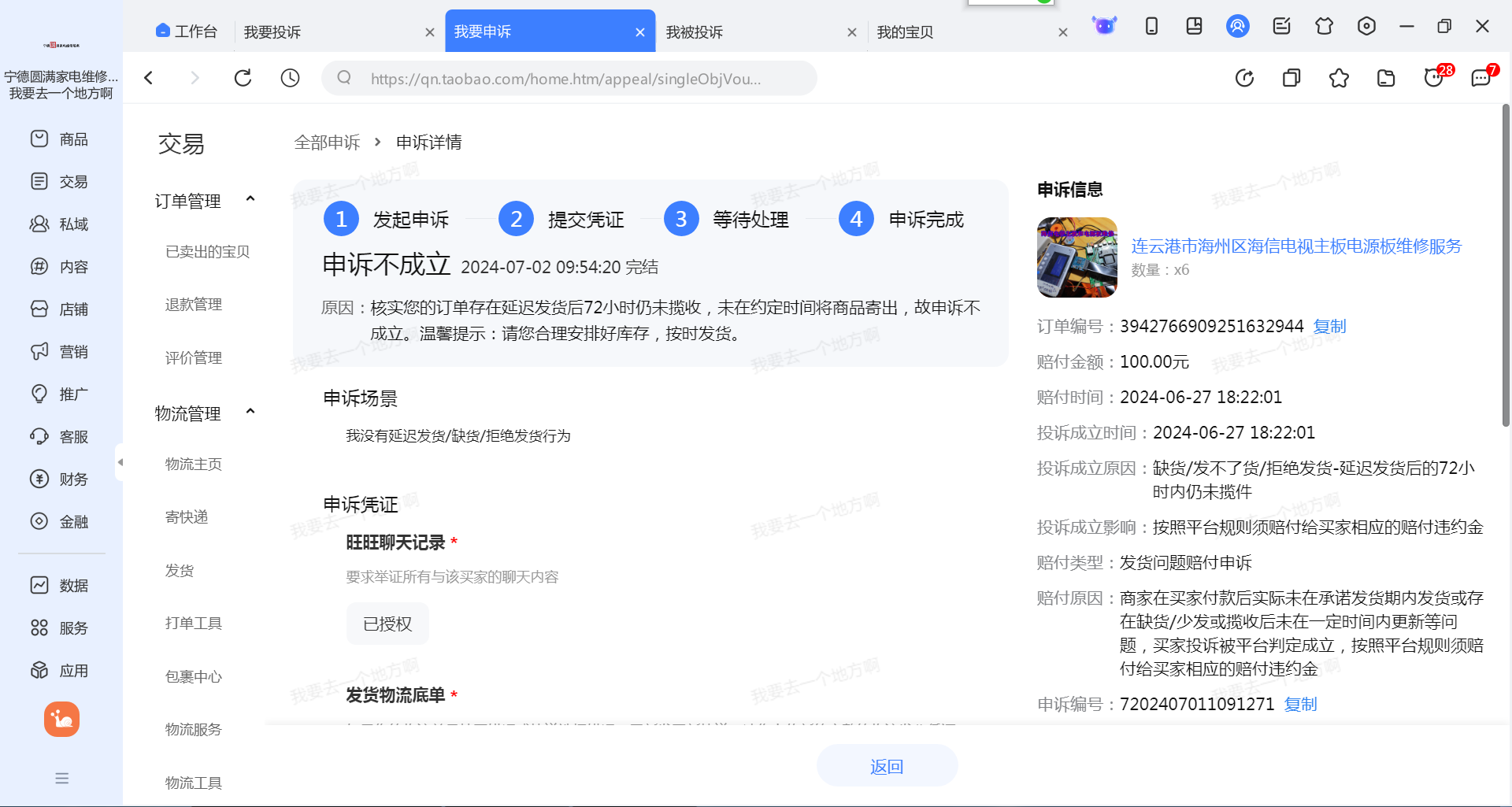The image size is (1512, 807).
Task: Collapse the 订单管理 menu group
Action: [x=250, y=199]
